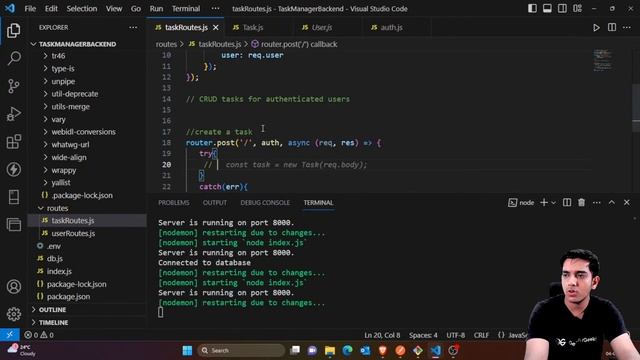
Task: Switch to the OUTPUT panel tab
Action: (215, 202)
